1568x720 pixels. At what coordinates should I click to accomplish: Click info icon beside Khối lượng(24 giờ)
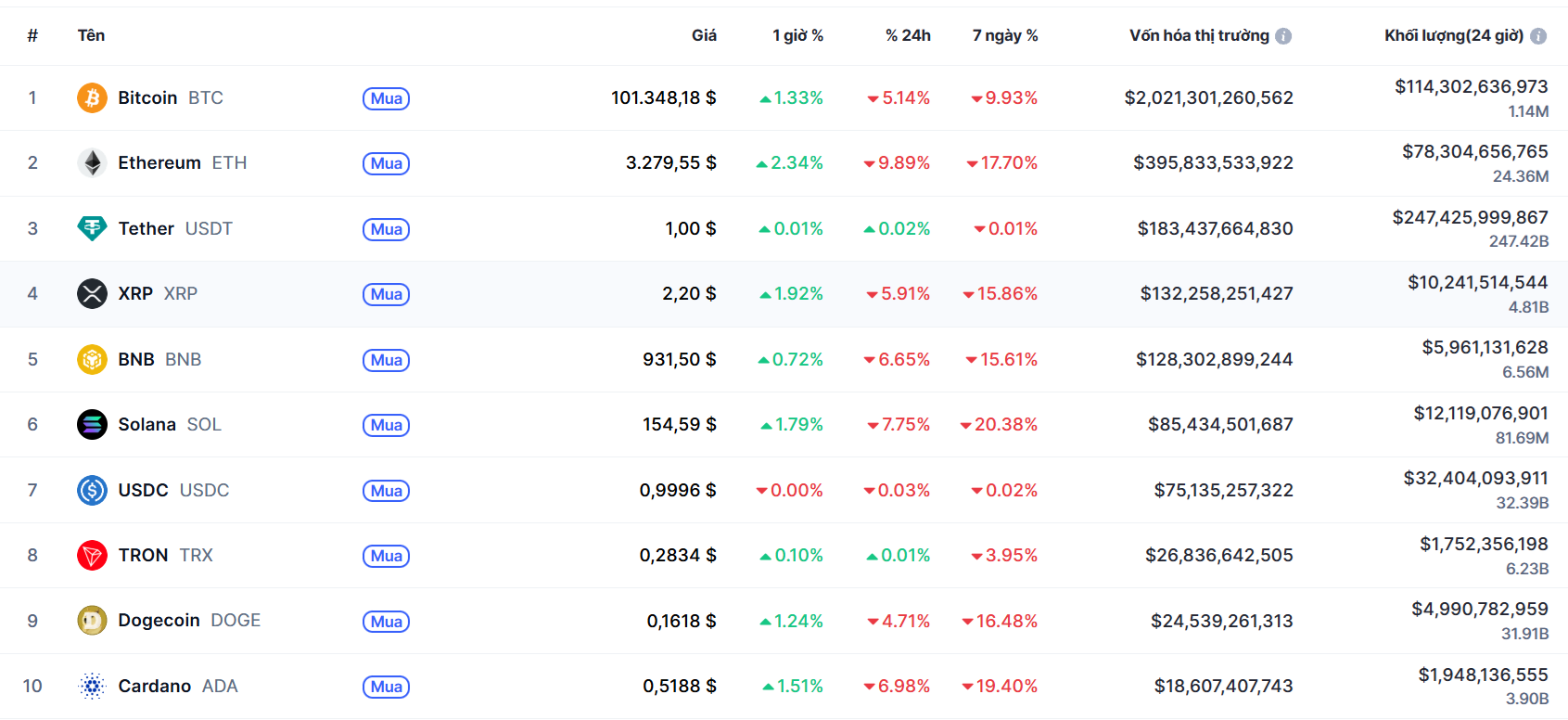[x=1538, y=36]
